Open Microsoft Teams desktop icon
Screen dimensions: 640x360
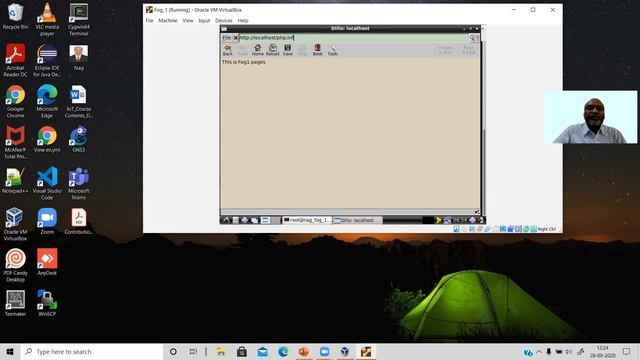pos(79,183)
